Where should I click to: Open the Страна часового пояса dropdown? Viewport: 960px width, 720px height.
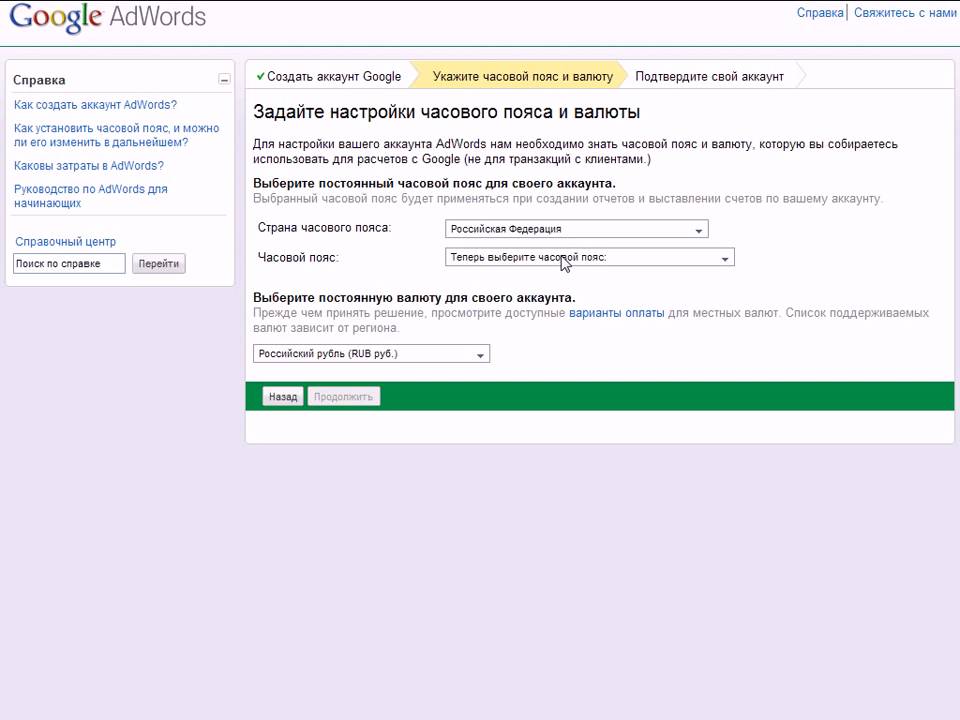[576, 229]
